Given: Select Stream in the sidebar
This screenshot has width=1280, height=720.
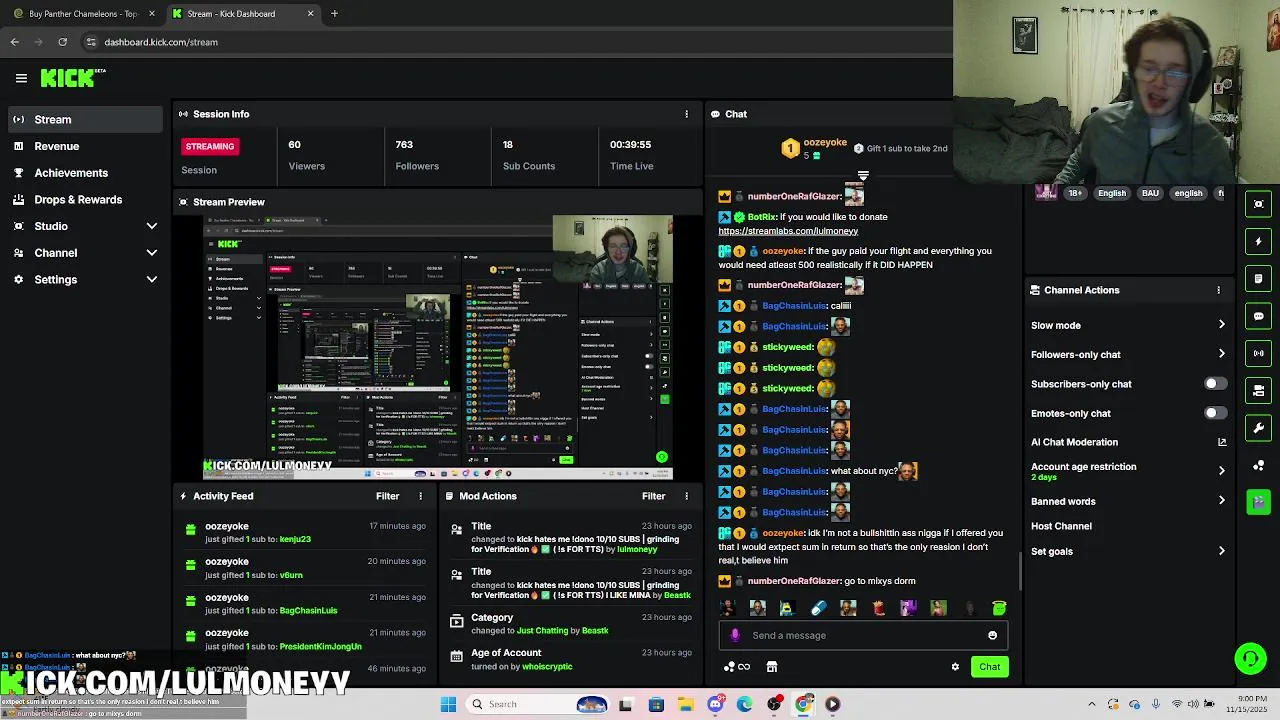Looking at the screenshot, I should click(x=85, y=119).
